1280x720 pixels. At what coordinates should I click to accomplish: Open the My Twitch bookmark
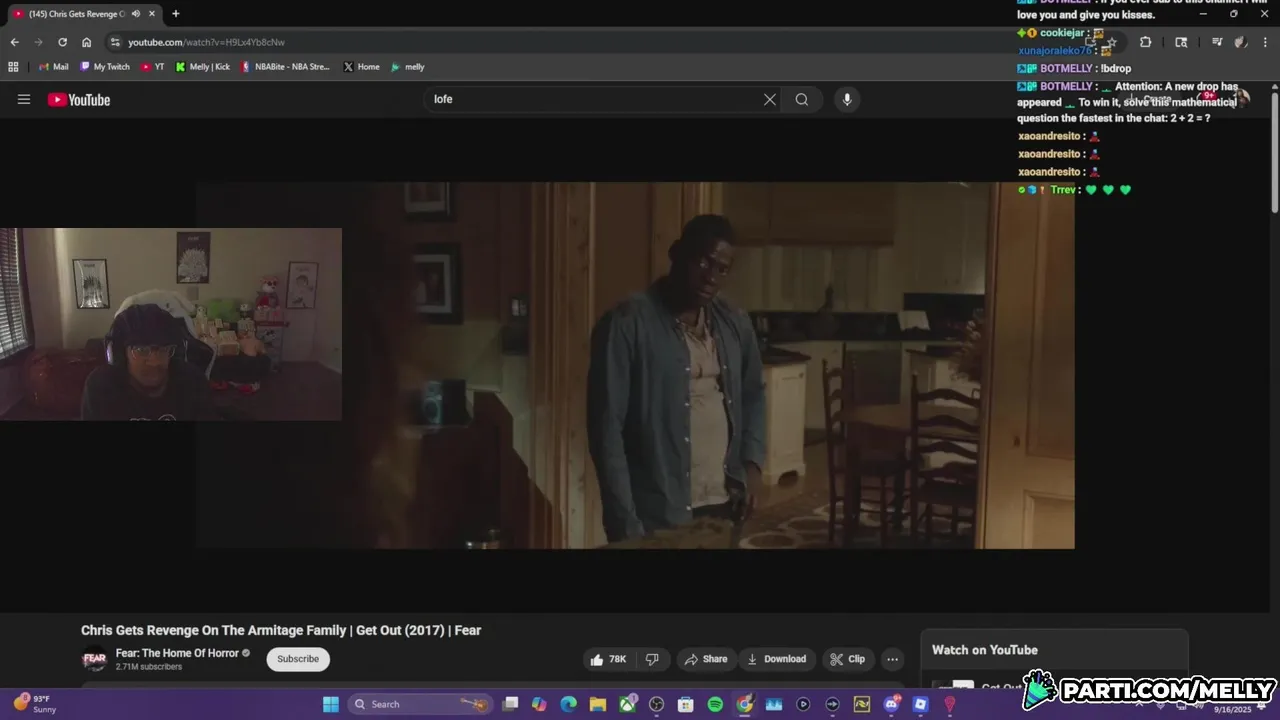[x=105, y=67]
